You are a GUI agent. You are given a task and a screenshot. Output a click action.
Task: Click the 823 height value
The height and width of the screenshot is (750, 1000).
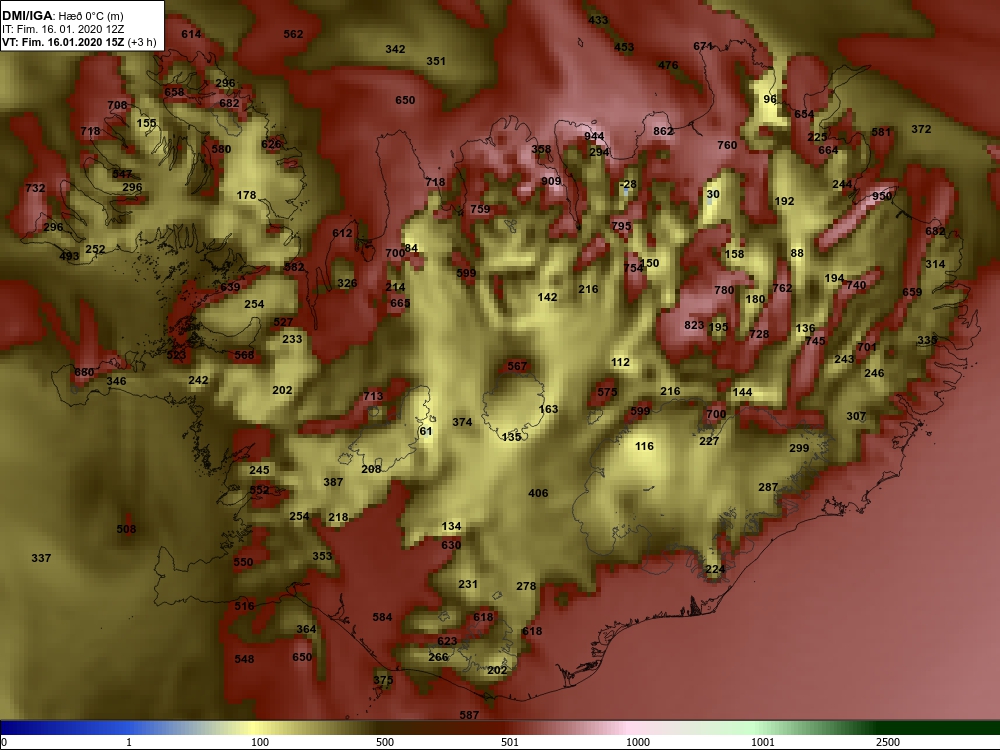[694, 325]
